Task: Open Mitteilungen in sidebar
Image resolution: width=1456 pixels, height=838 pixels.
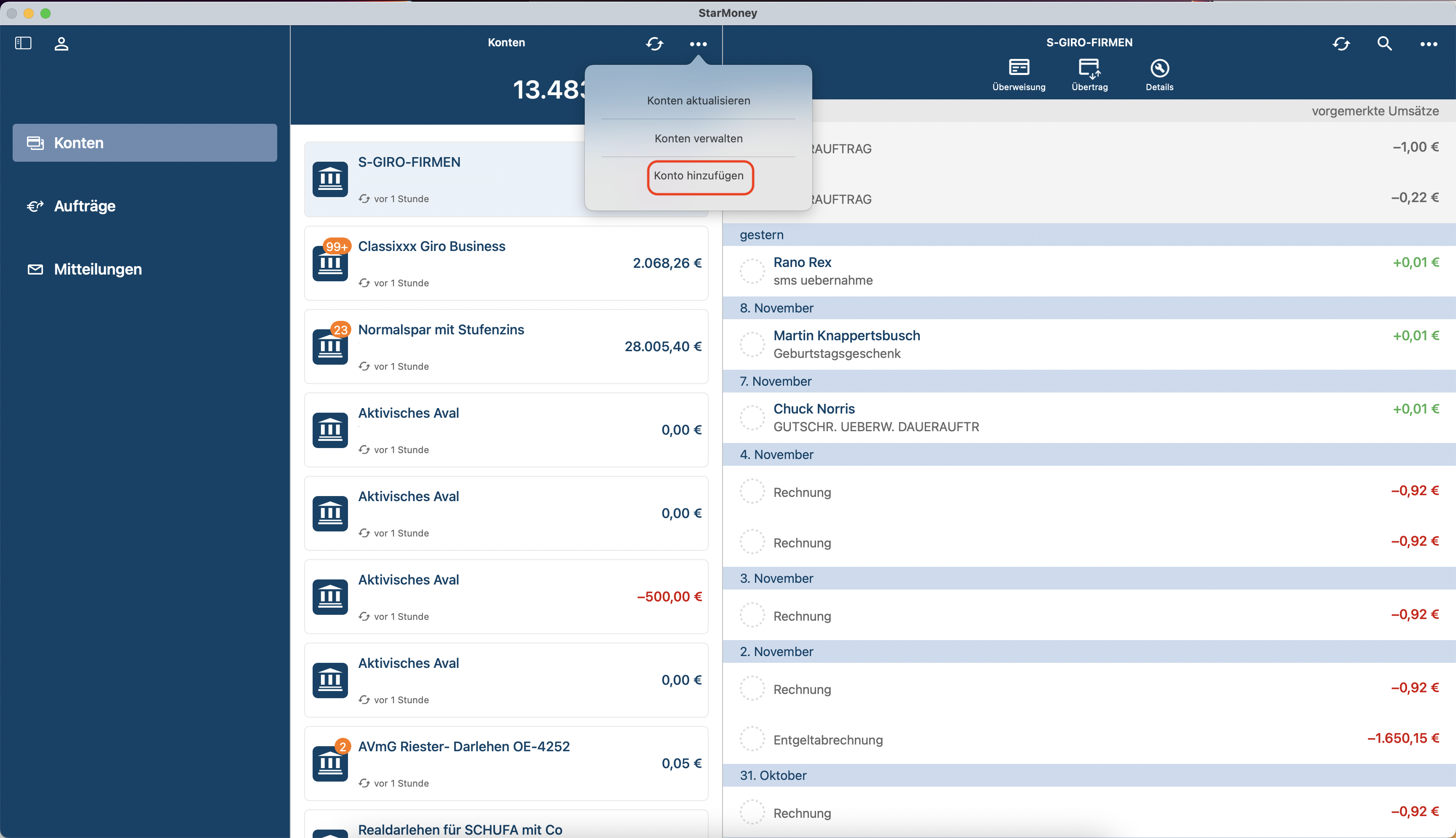Action: click(x=97, y=270)
